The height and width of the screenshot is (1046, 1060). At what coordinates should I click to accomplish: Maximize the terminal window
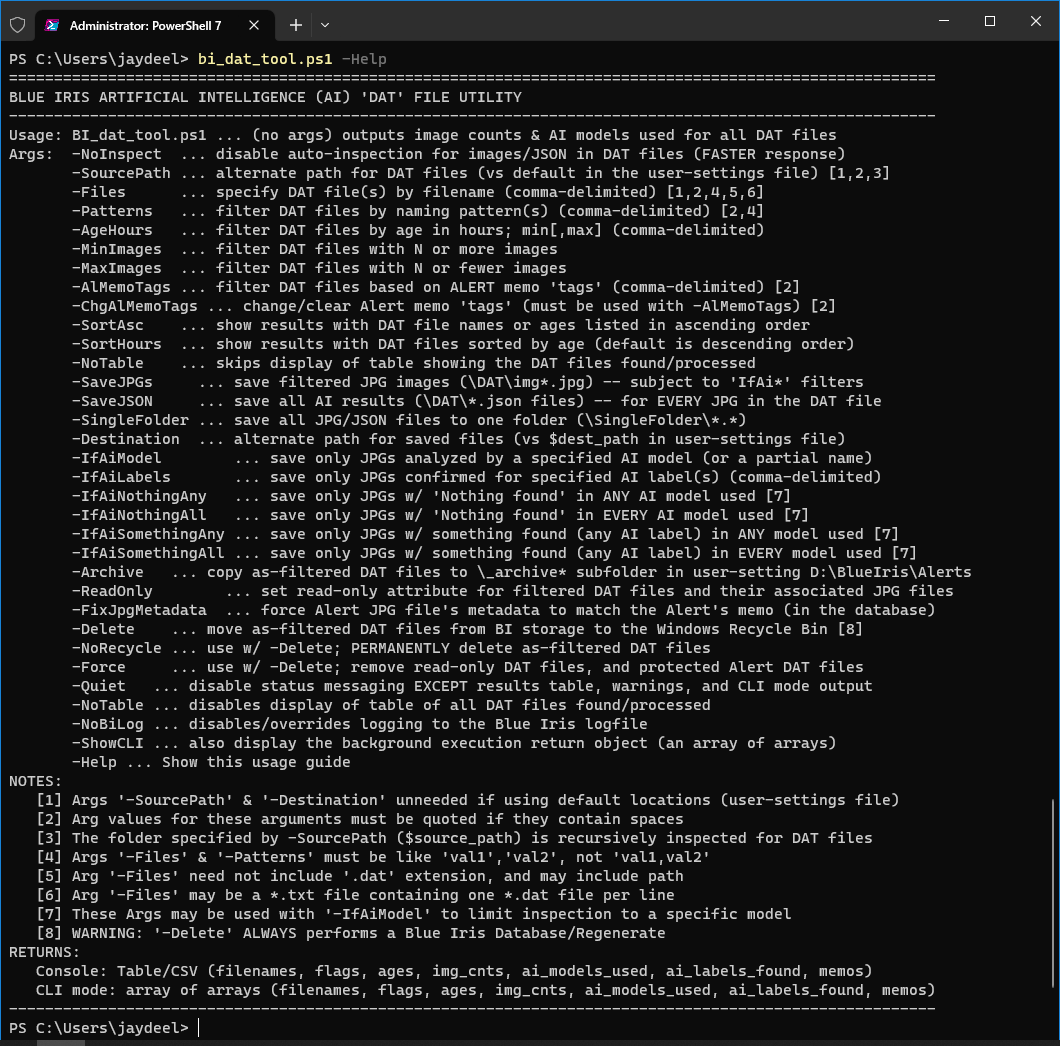(x=990, y=21)
